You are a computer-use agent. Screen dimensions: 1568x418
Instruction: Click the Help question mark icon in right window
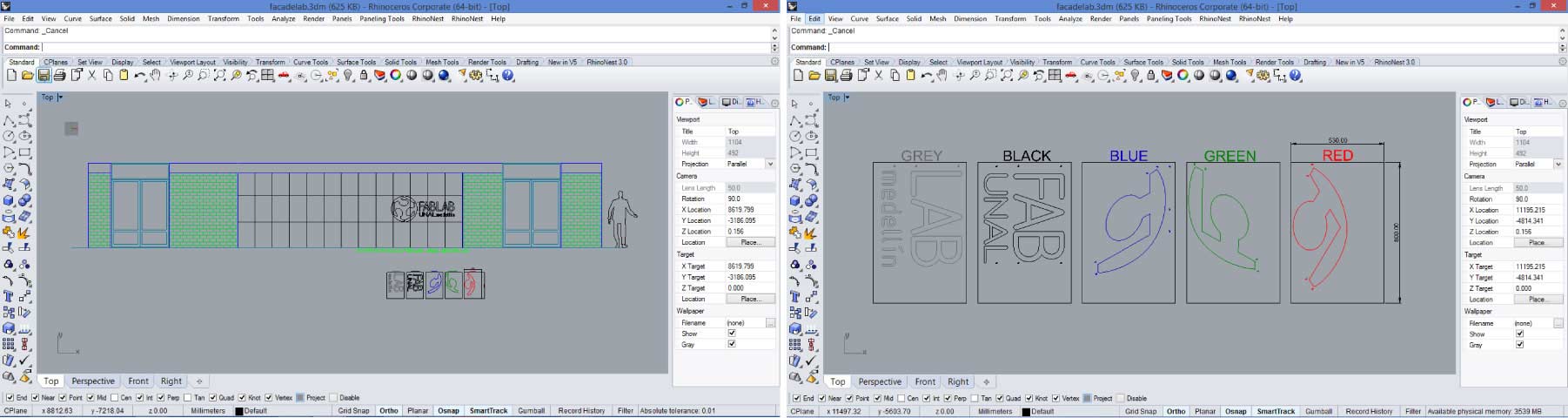[1295, 76]
